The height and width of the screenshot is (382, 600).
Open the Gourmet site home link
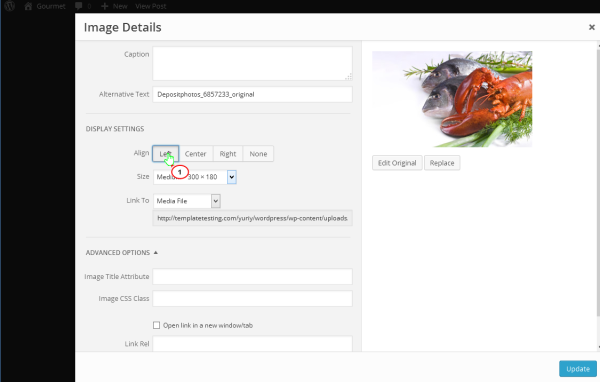[x=45, y=6]
